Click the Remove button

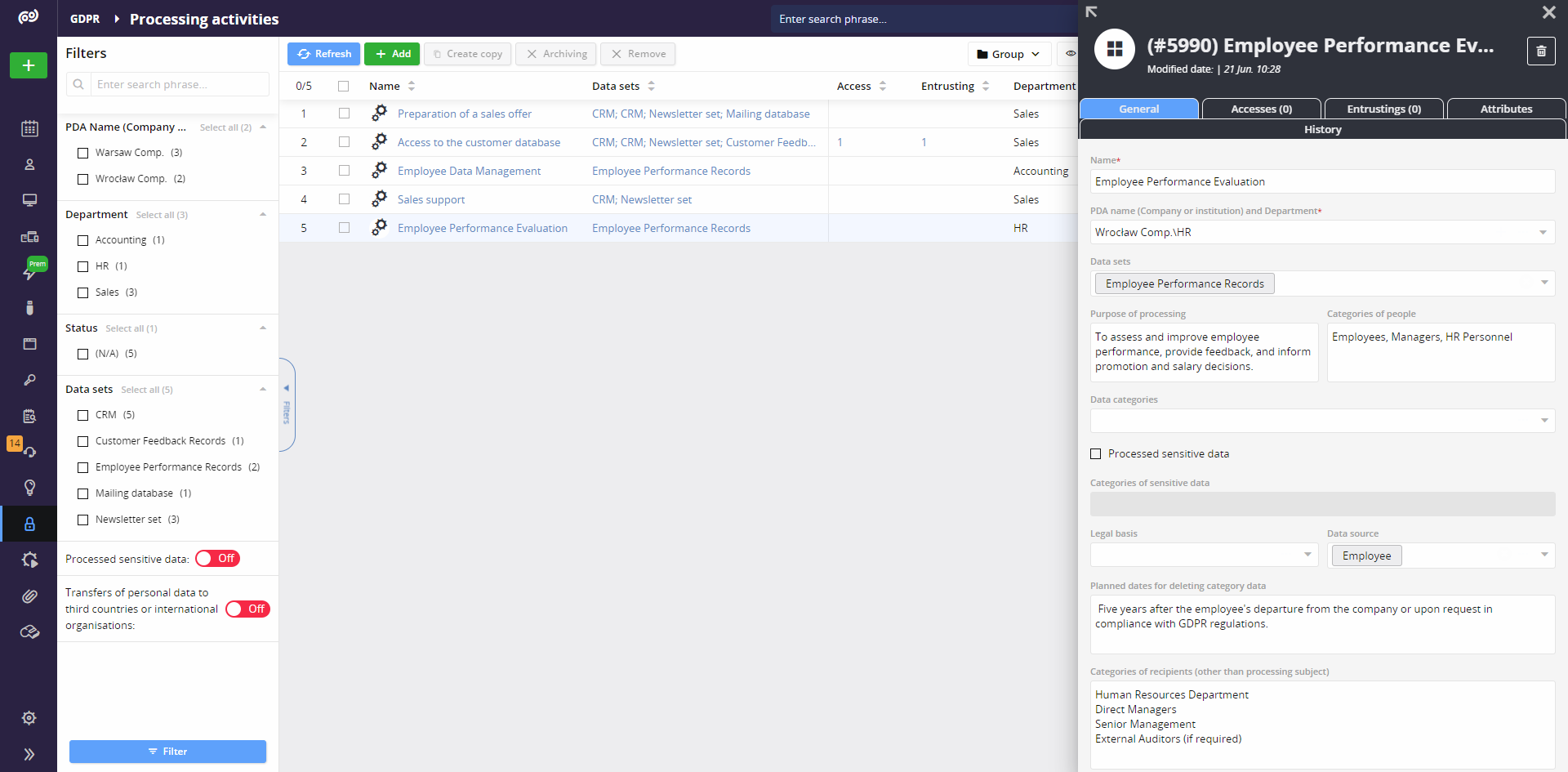[x=638, y=54]
